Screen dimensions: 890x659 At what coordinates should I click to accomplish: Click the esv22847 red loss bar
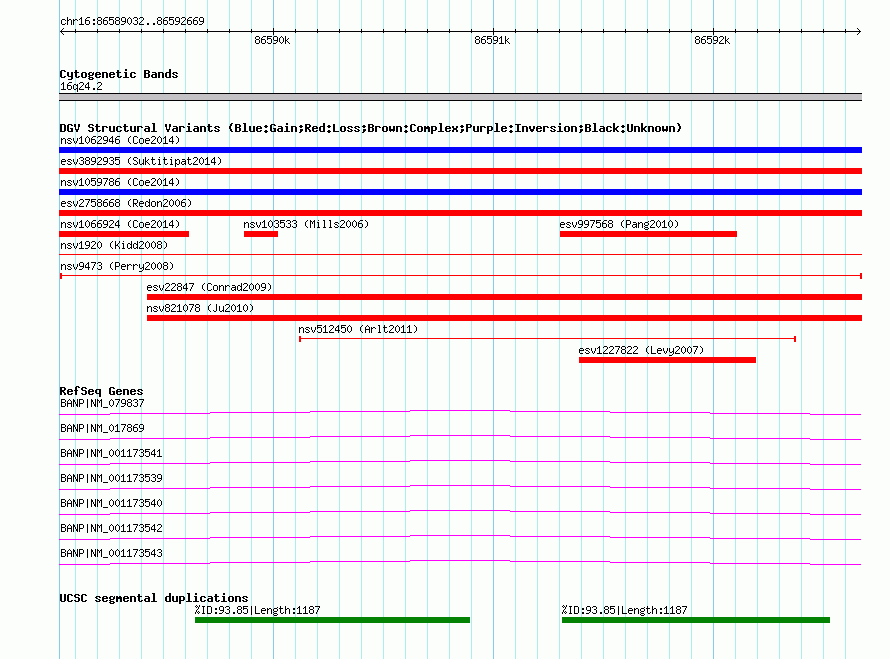[505, 297]
